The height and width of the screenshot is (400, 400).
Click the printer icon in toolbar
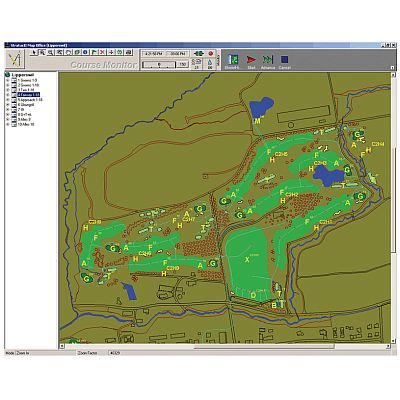[x=129, y=52]
